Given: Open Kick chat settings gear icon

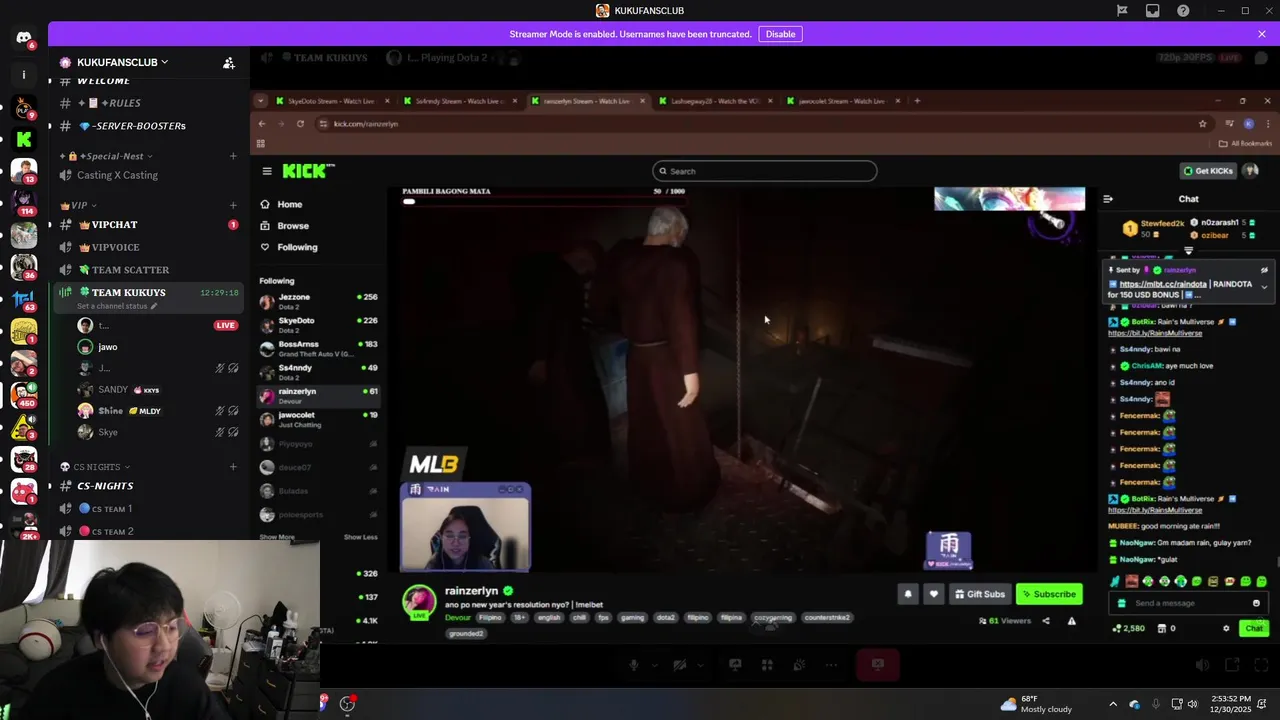Looking at the screenshot, I should [x=1226, y=629].
